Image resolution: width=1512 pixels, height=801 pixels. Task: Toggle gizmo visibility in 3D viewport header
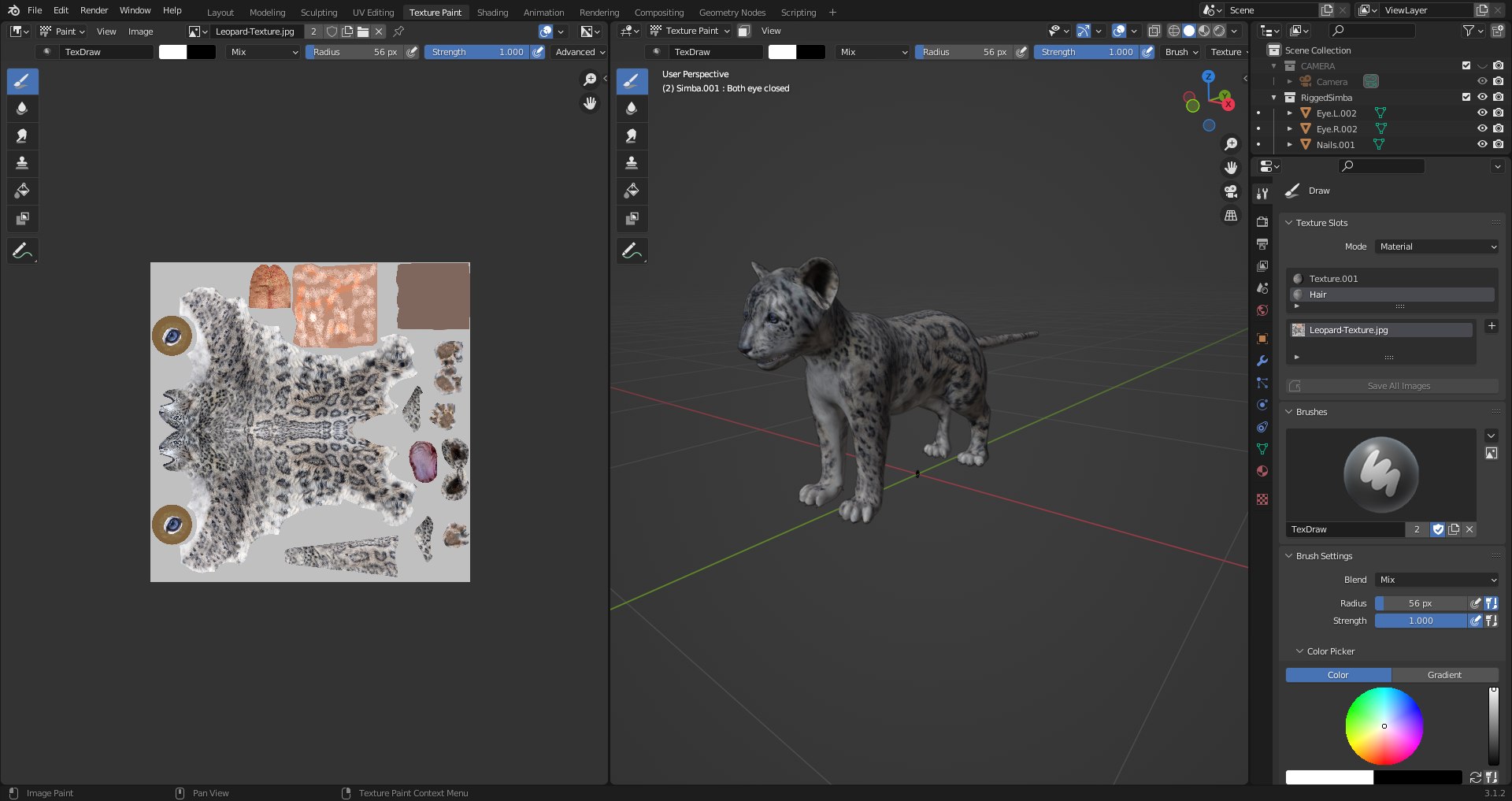point(1084,31)
